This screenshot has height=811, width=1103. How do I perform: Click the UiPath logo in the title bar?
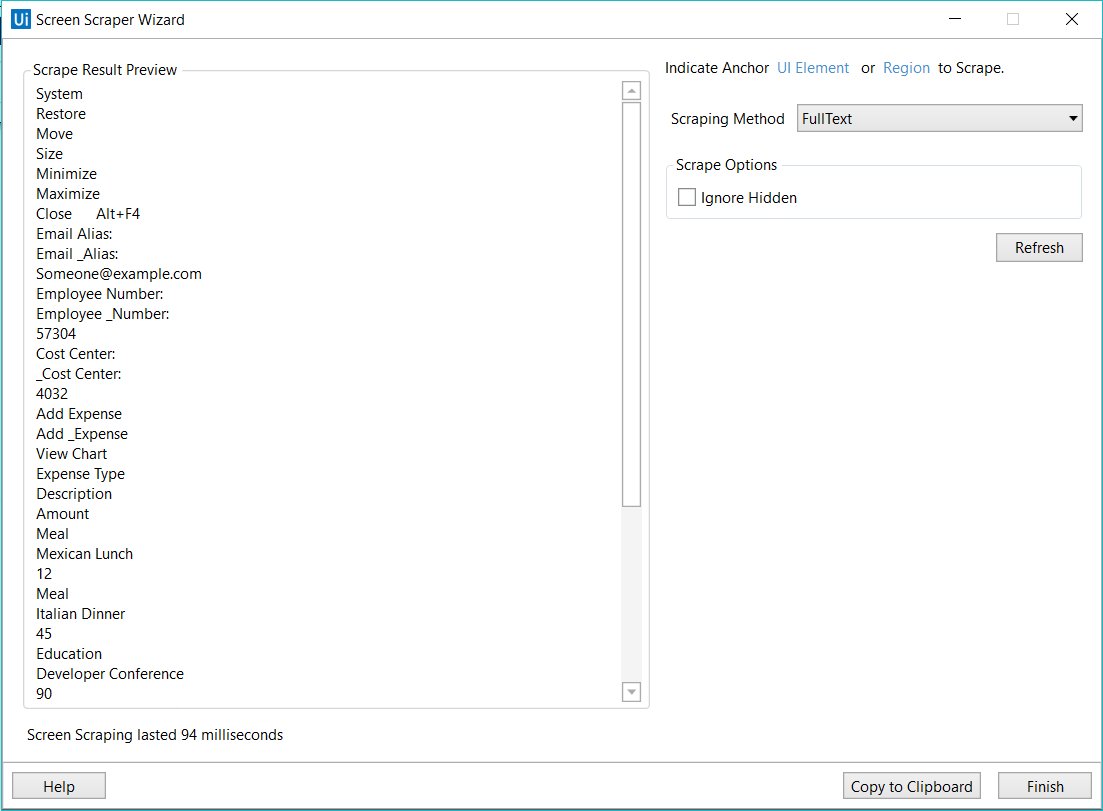20,19
